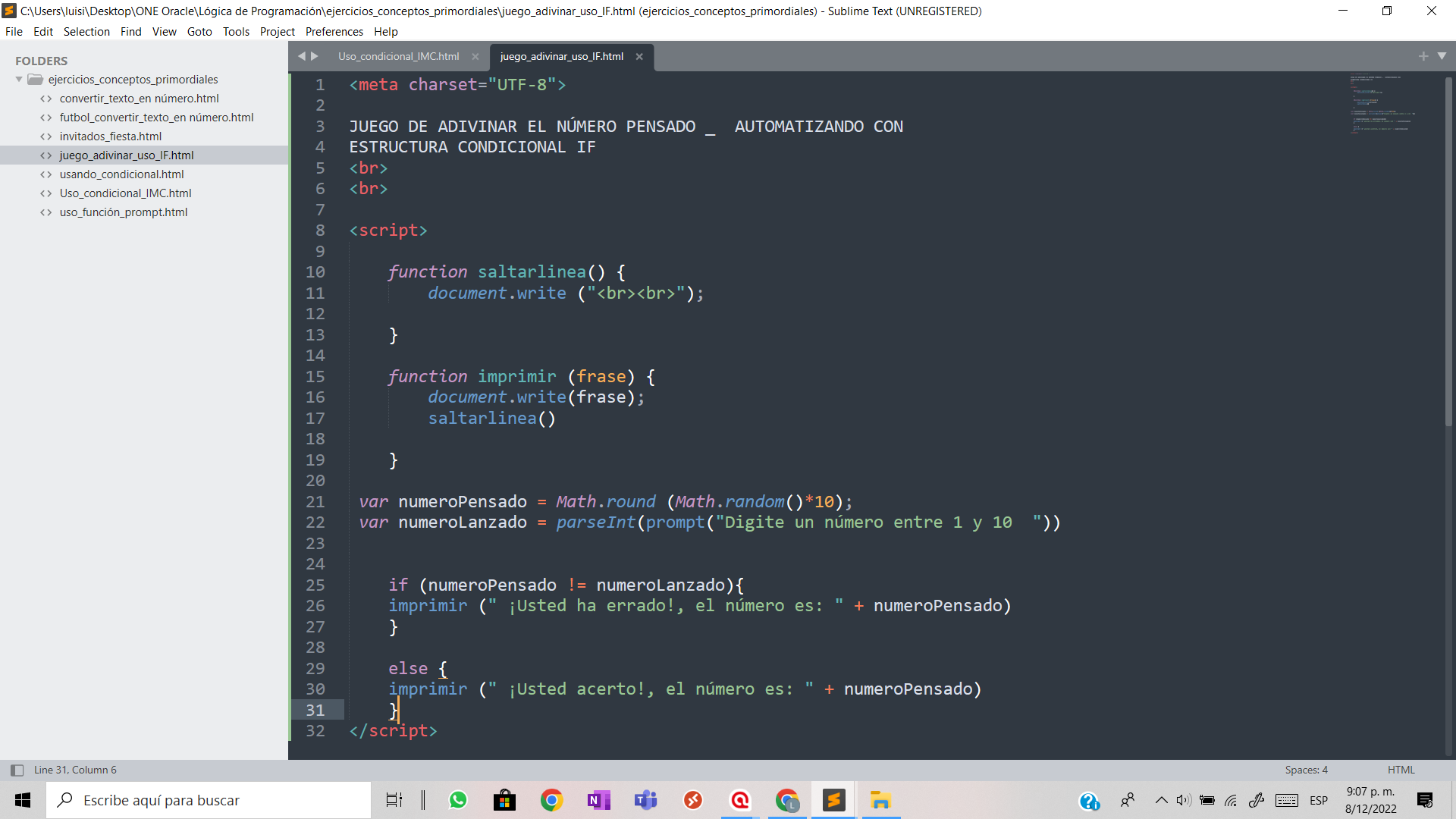Open the Preferences menu
This screenshot has height=819, width=1456.
[x=334, y=31]
